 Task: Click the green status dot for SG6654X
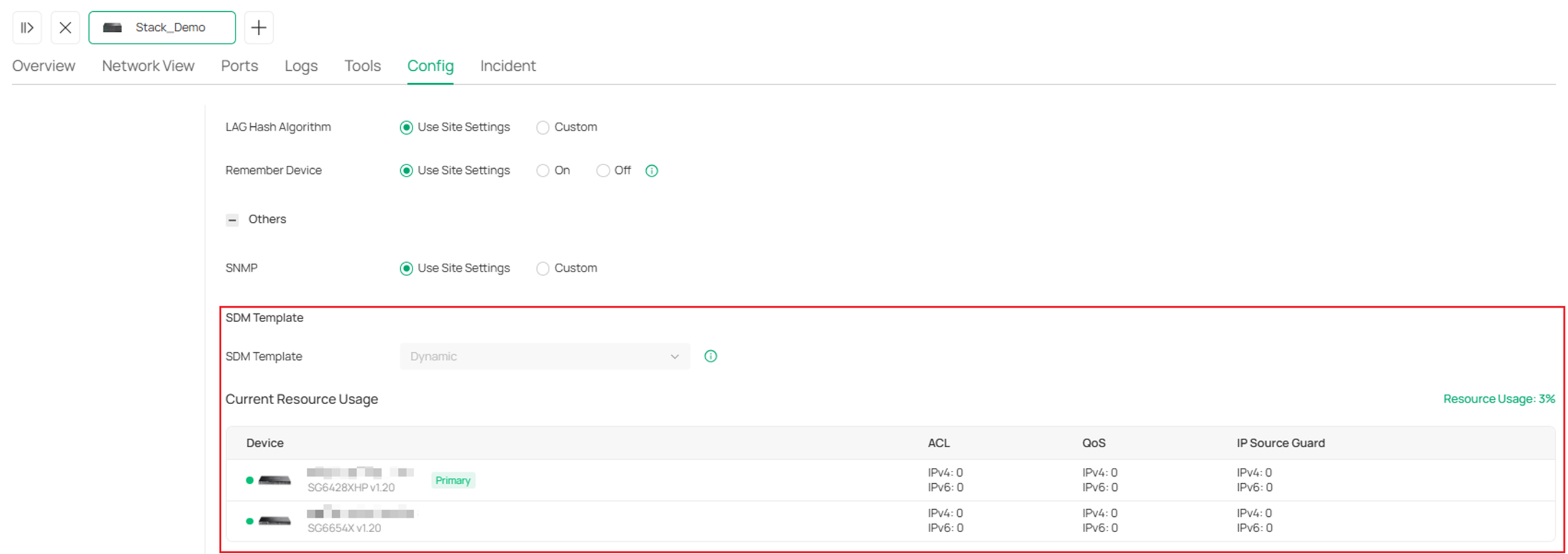point(250,521)
